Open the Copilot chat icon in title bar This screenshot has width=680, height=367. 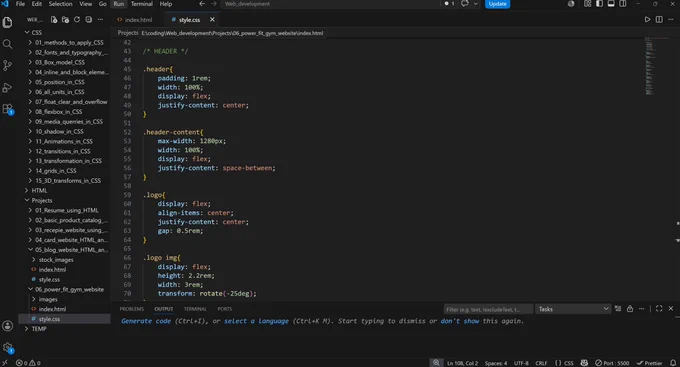464,3
